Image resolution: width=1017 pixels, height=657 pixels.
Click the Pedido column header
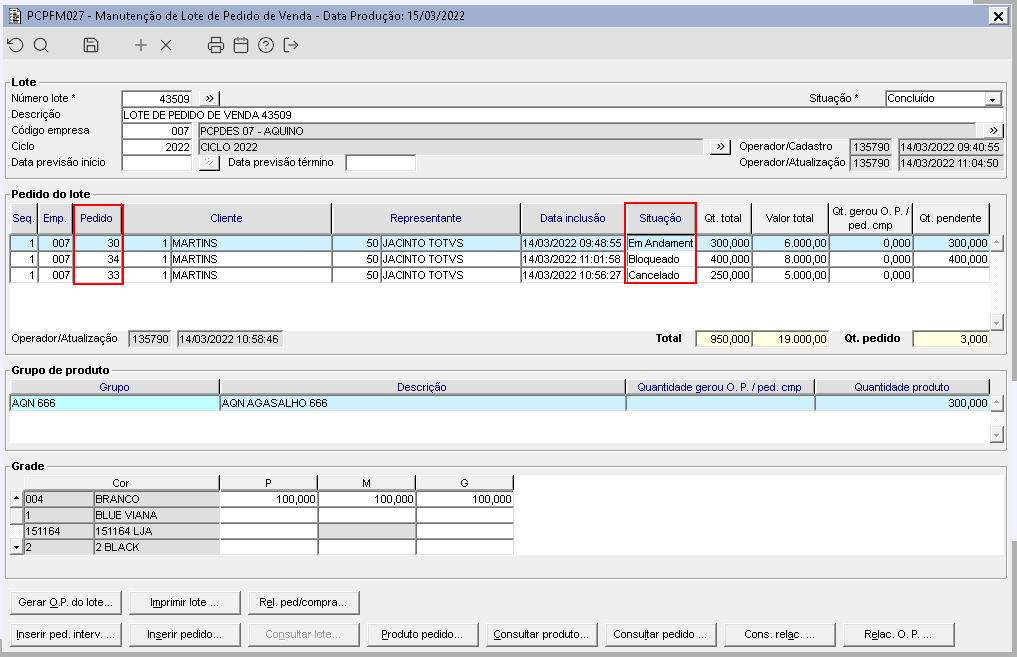tap(99, 218)
